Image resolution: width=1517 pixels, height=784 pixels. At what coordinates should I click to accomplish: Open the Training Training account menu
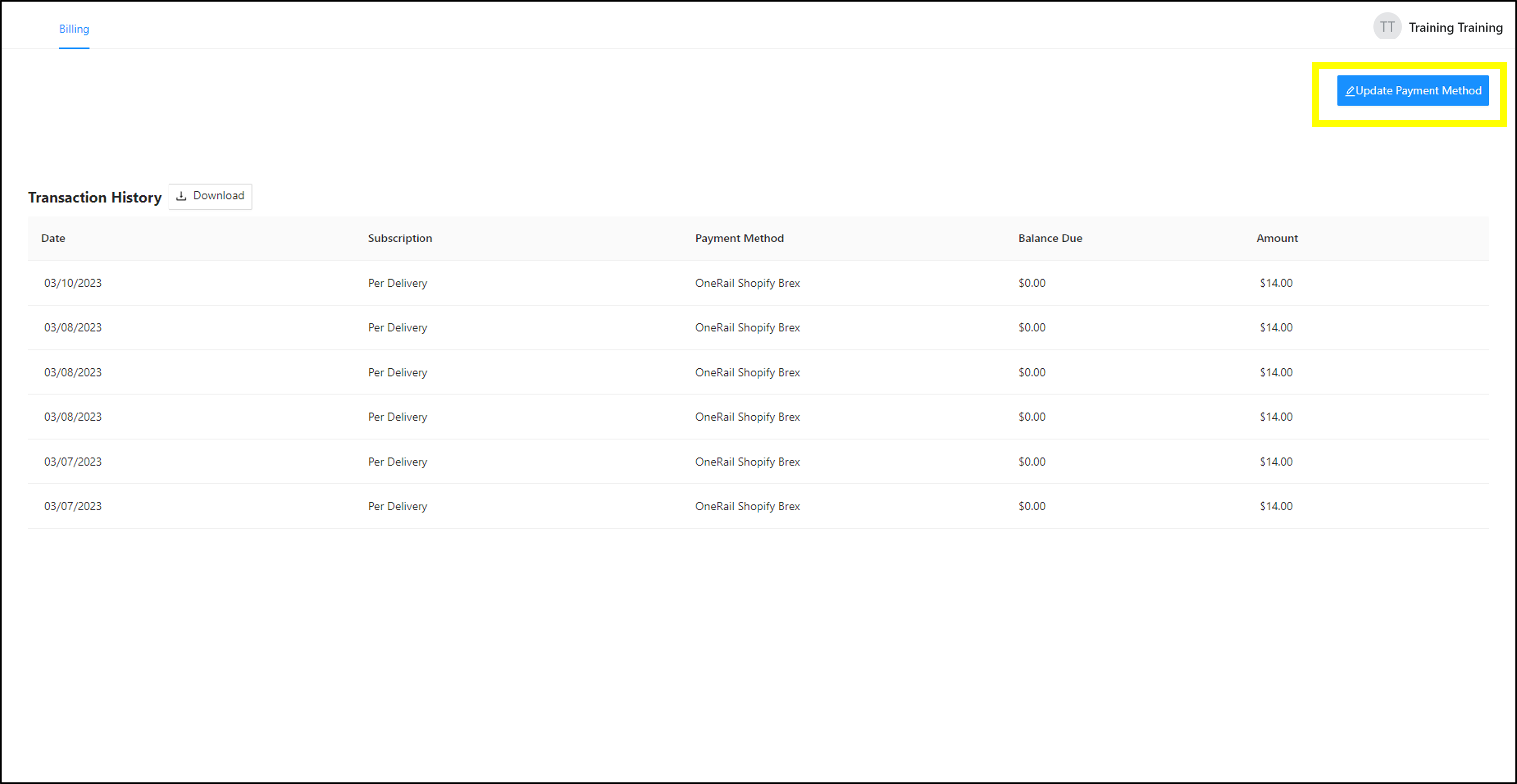(1454, 28)
